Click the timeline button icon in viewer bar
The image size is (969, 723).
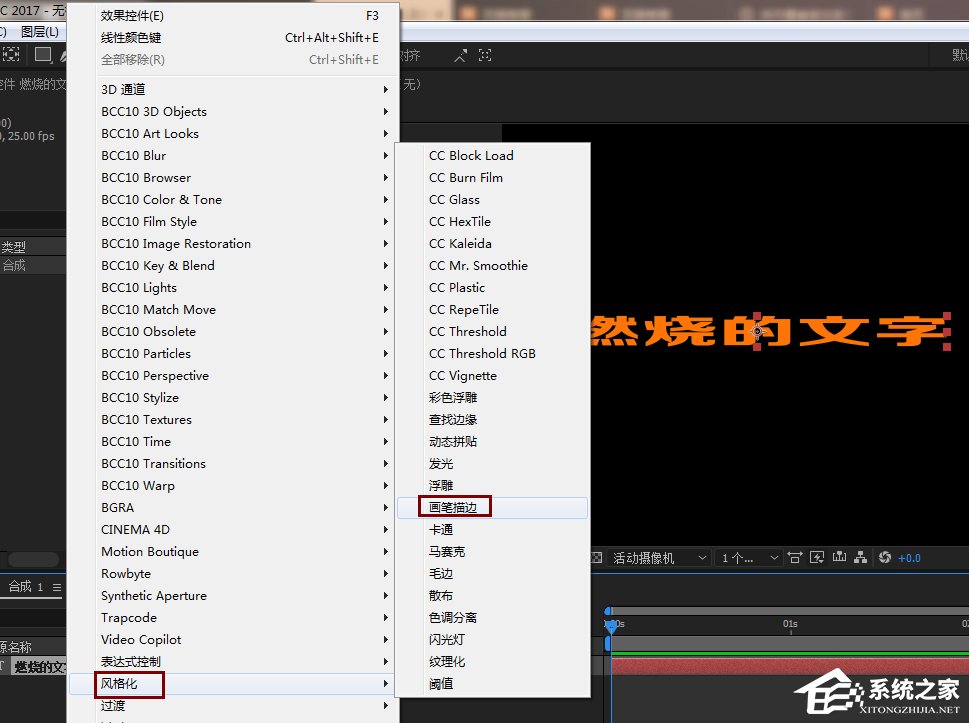[839, 557]
